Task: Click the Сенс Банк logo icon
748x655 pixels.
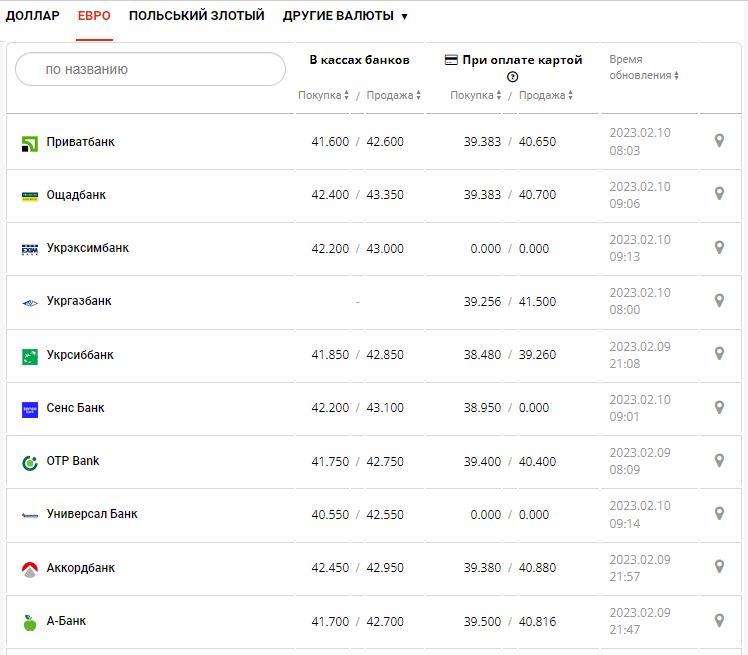Action: coord(29,409)
